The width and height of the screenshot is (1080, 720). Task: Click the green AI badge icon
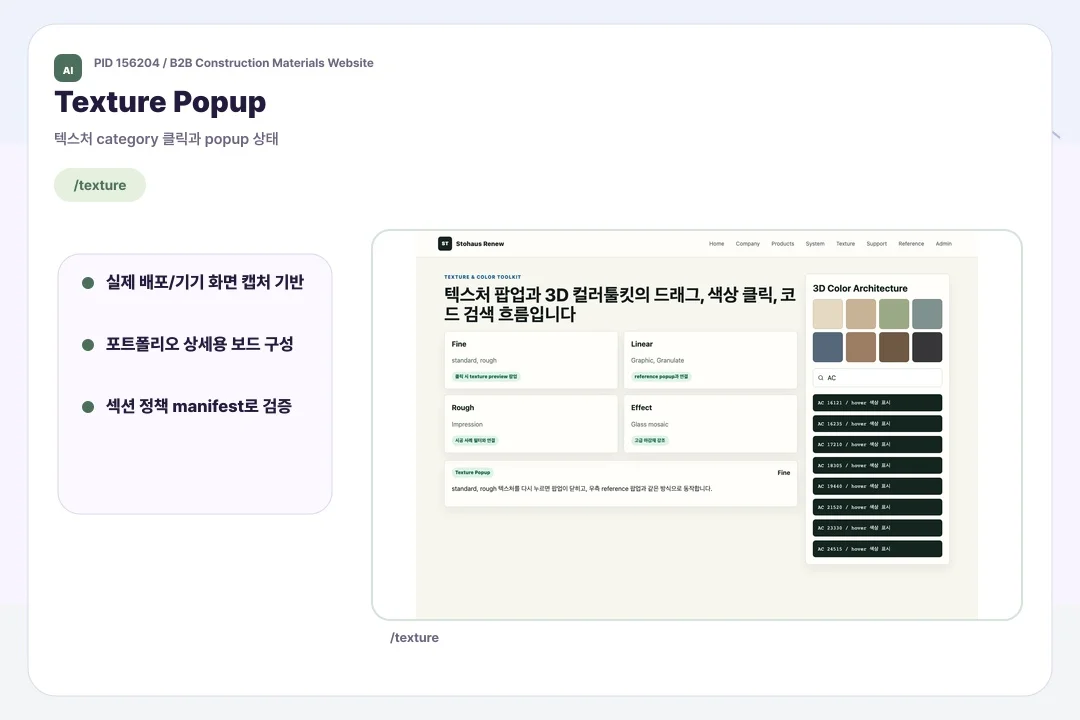tap(68, 68)
